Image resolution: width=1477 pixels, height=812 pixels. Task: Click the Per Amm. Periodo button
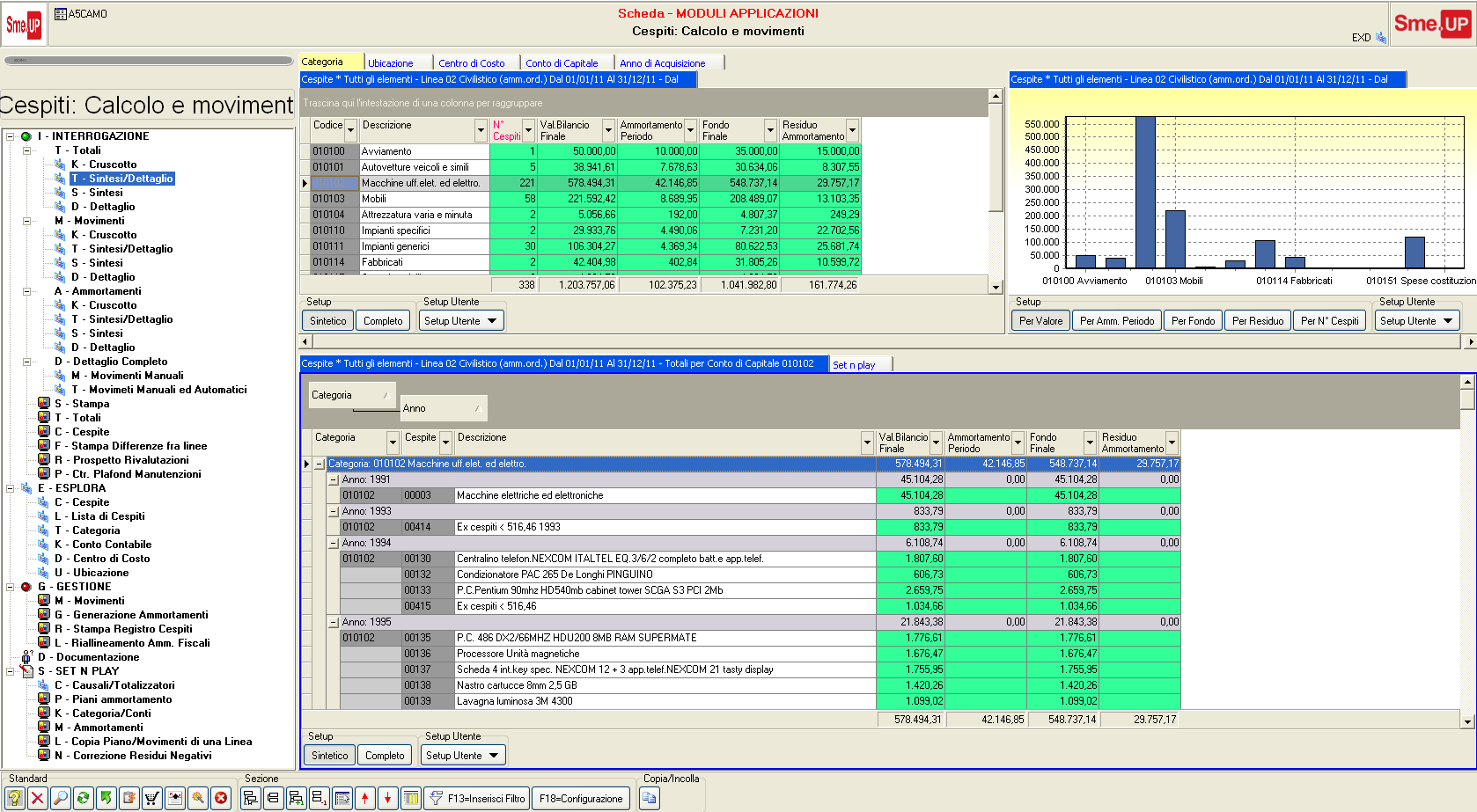point(1117,321)
